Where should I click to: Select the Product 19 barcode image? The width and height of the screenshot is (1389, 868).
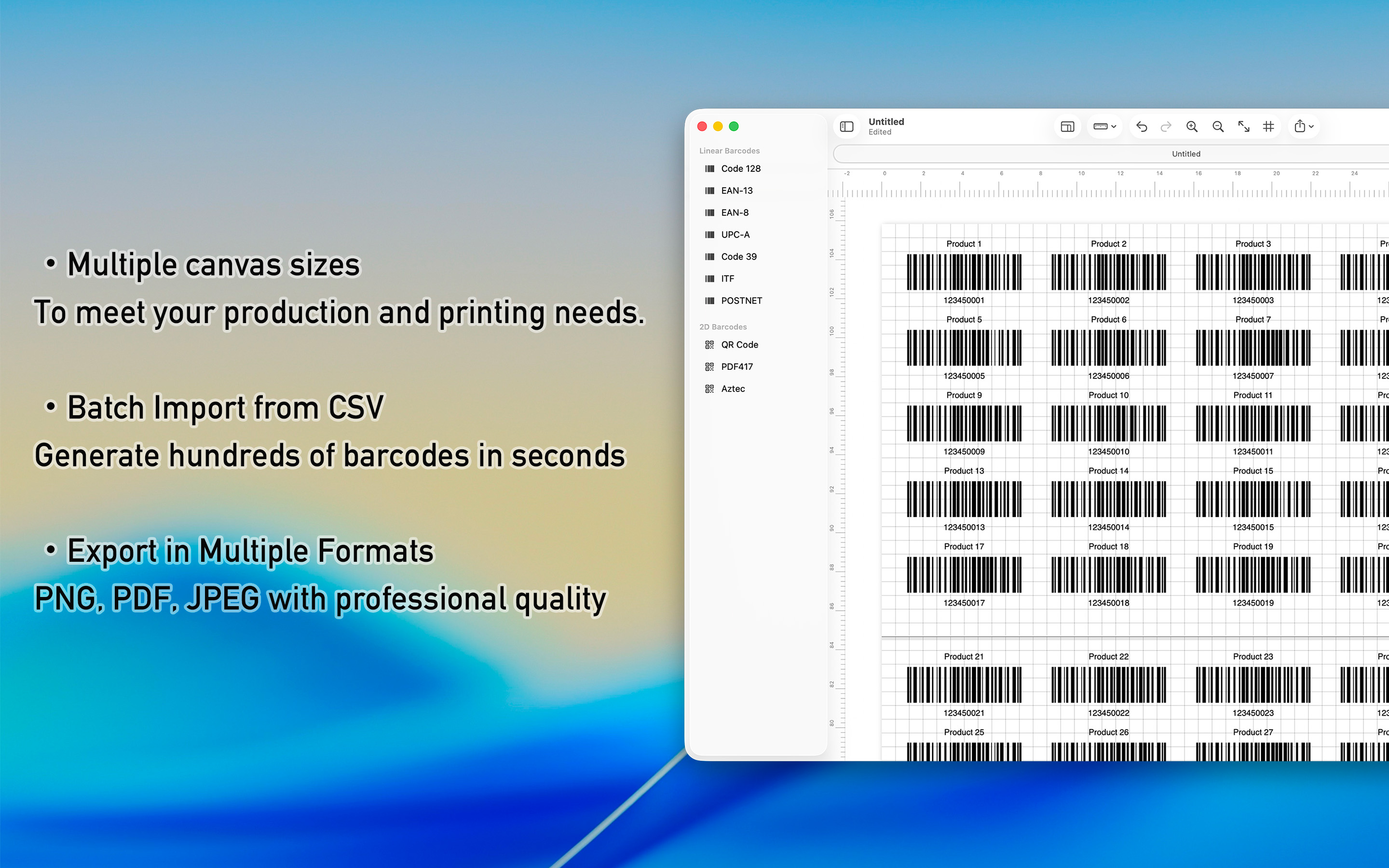tap(1253, 575)
